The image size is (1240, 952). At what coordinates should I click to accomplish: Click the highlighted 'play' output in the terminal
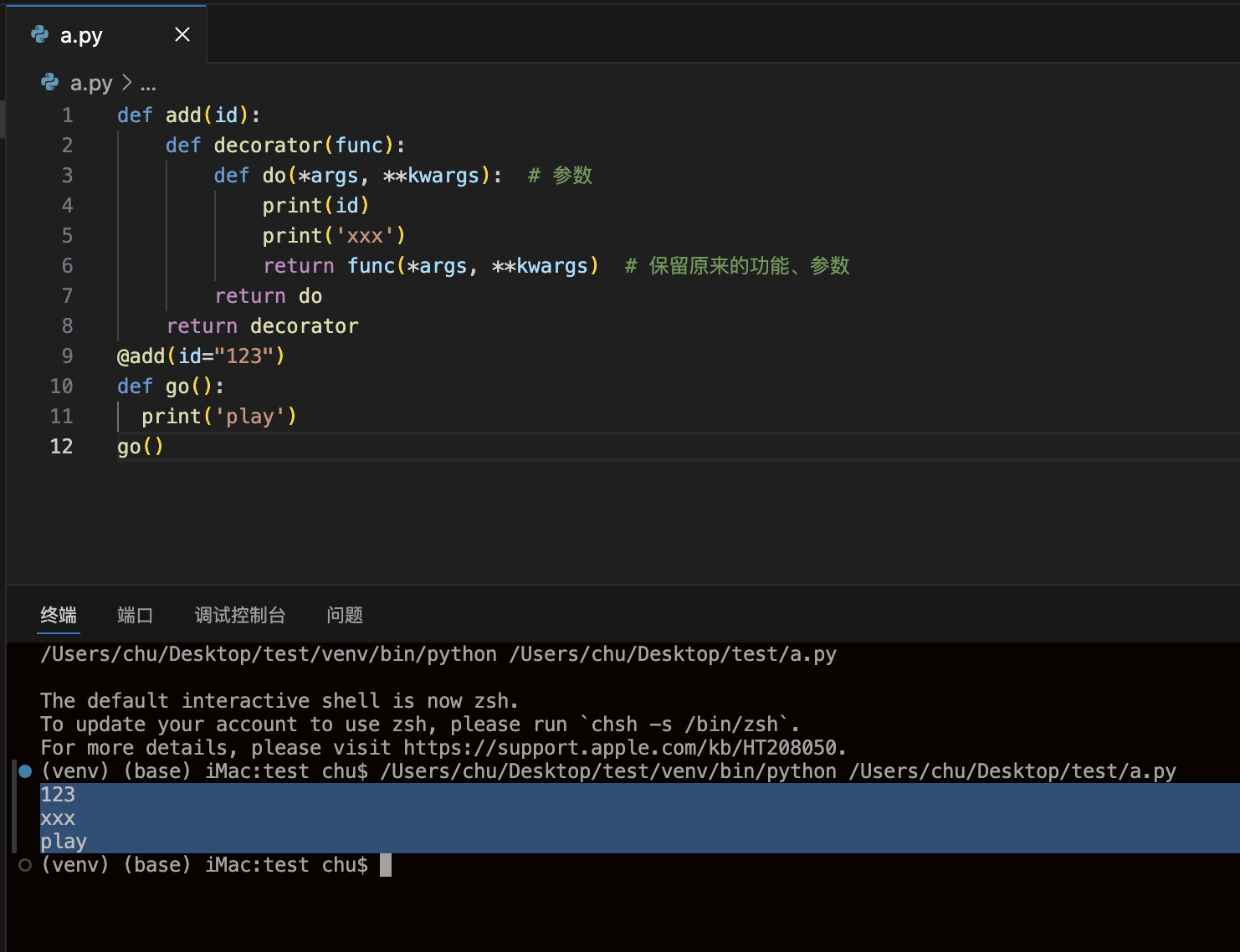pyautogui.click(x=63, y=841)
